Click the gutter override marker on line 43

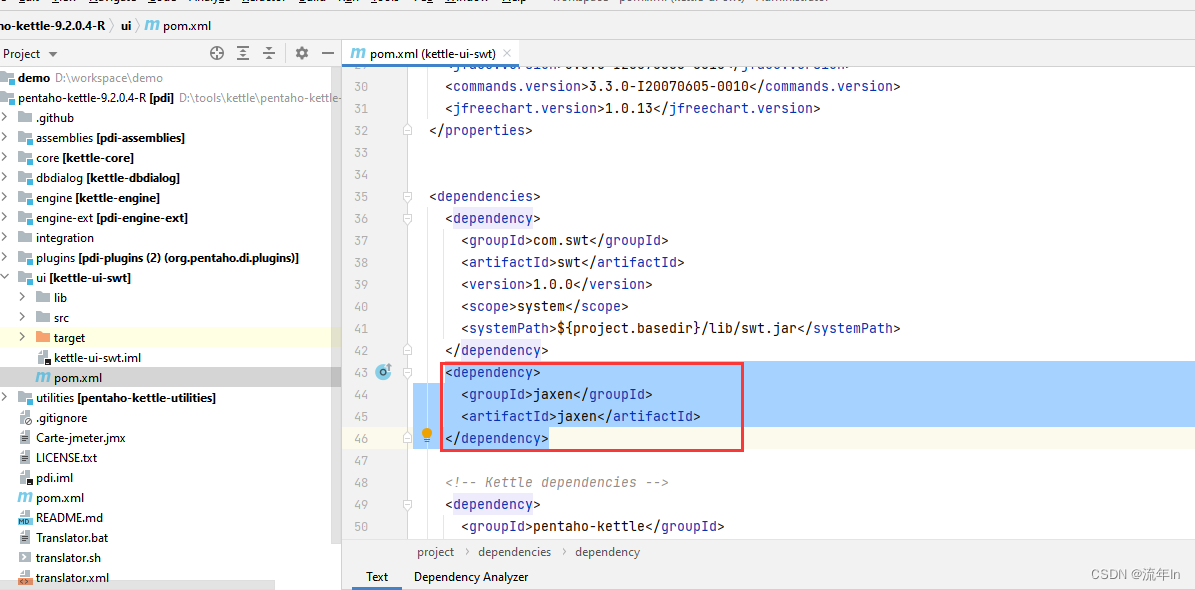pyautogui.click(x=383, y=372)
